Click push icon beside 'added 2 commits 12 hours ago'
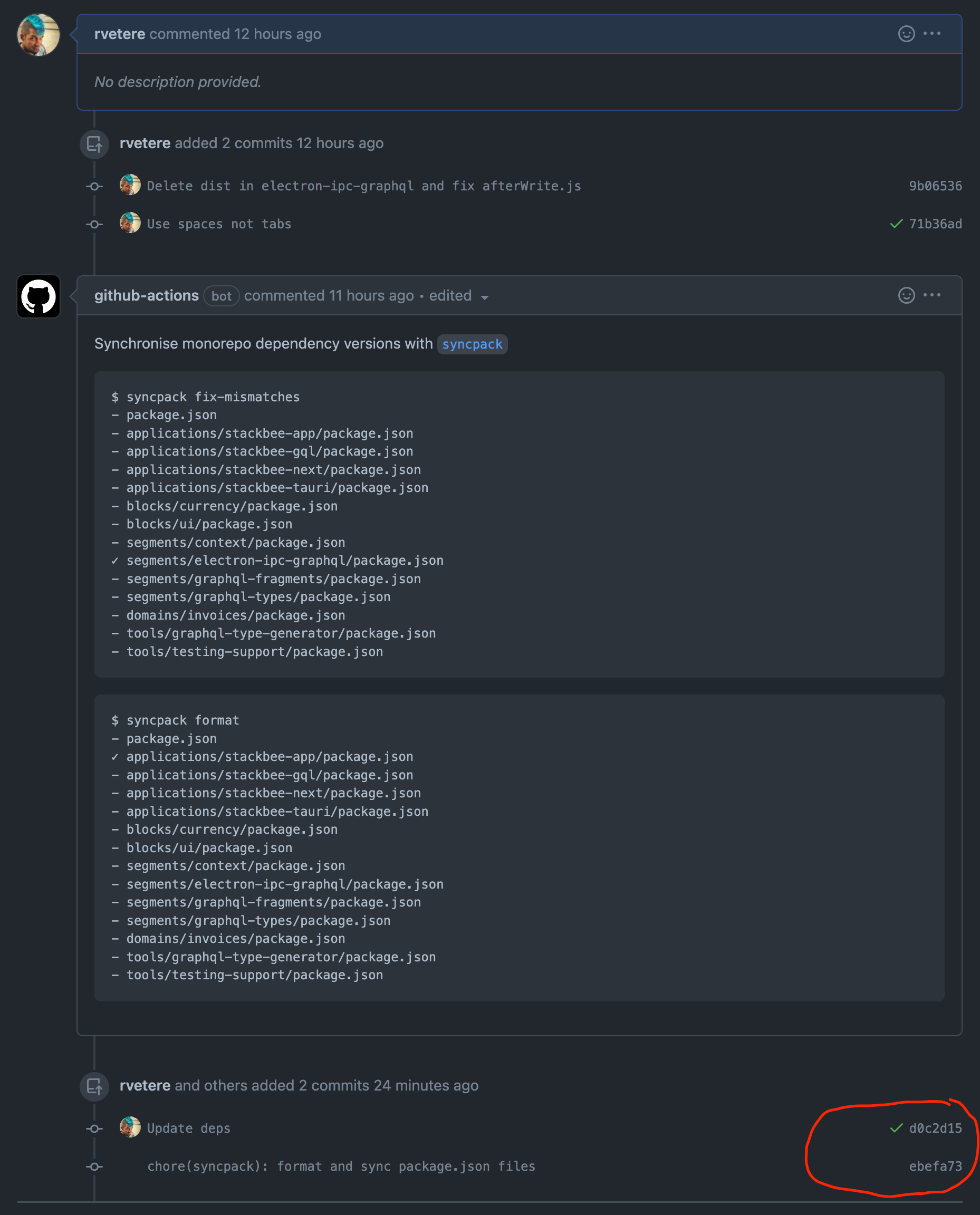 coord(94,144)
